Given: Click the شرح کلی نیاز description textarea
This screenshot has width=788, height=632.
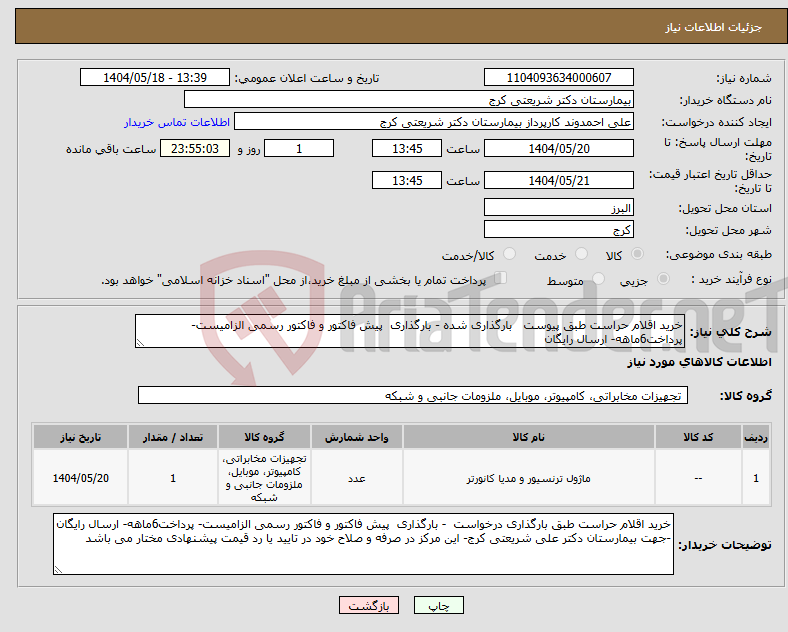Looking at the screenshot, I should click(410, 331).
